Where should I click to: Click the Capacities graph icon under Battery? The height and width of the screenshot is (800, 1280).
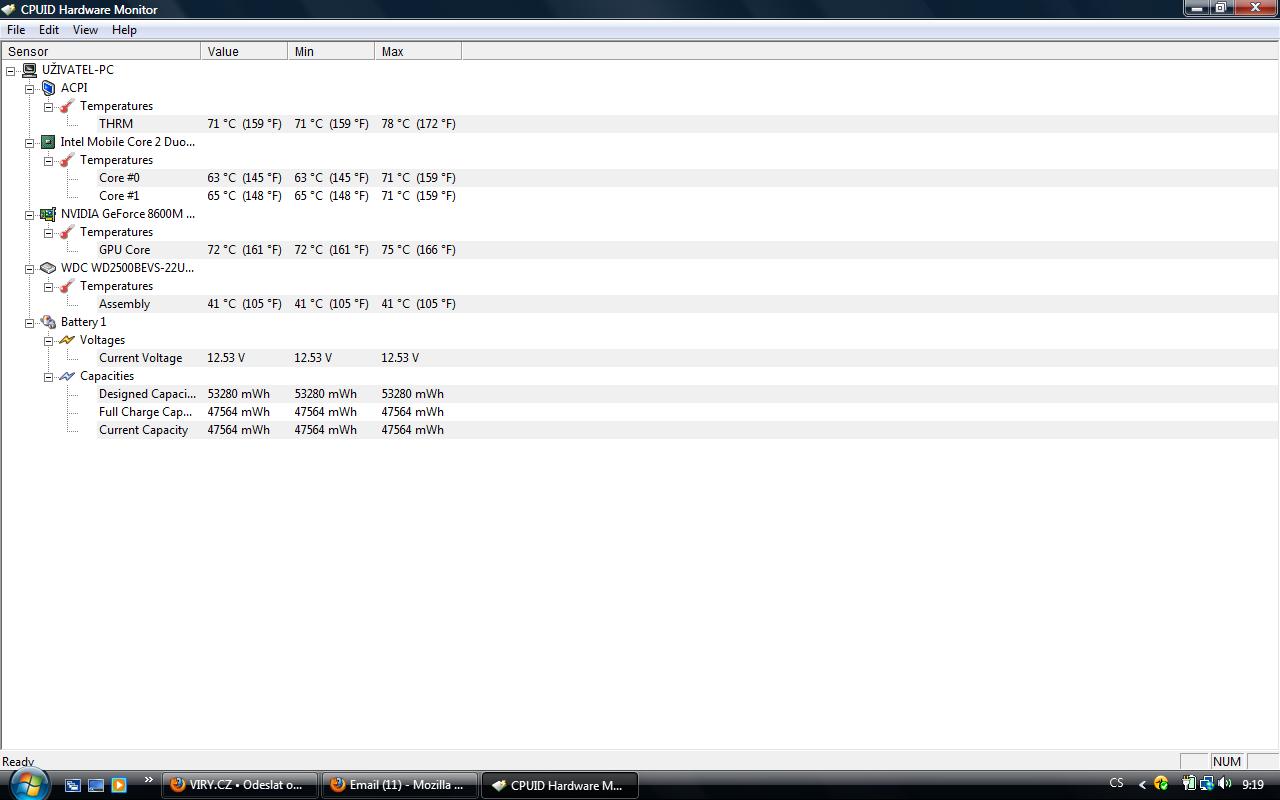click(x=67, y=376)
